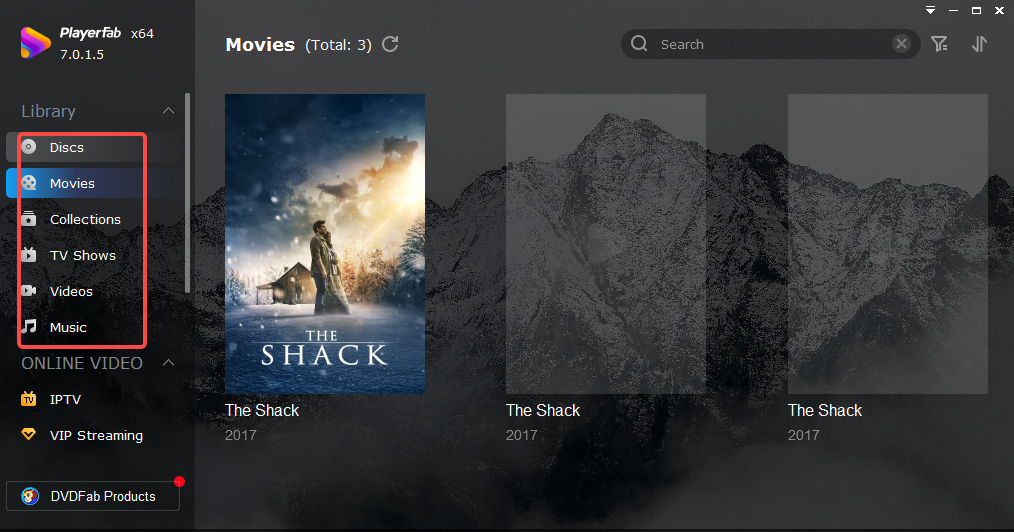Refresh the Movies library list
The width and height of the screenshot is (1014, 532).
point(391,44)
